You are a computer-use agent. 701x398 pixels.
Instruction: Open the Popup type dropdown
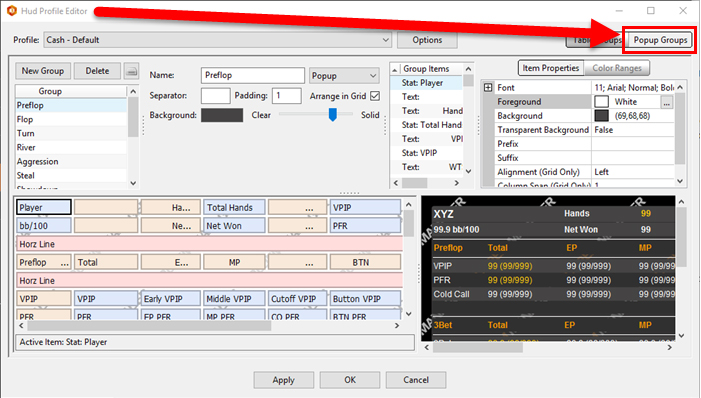(344, 76)
